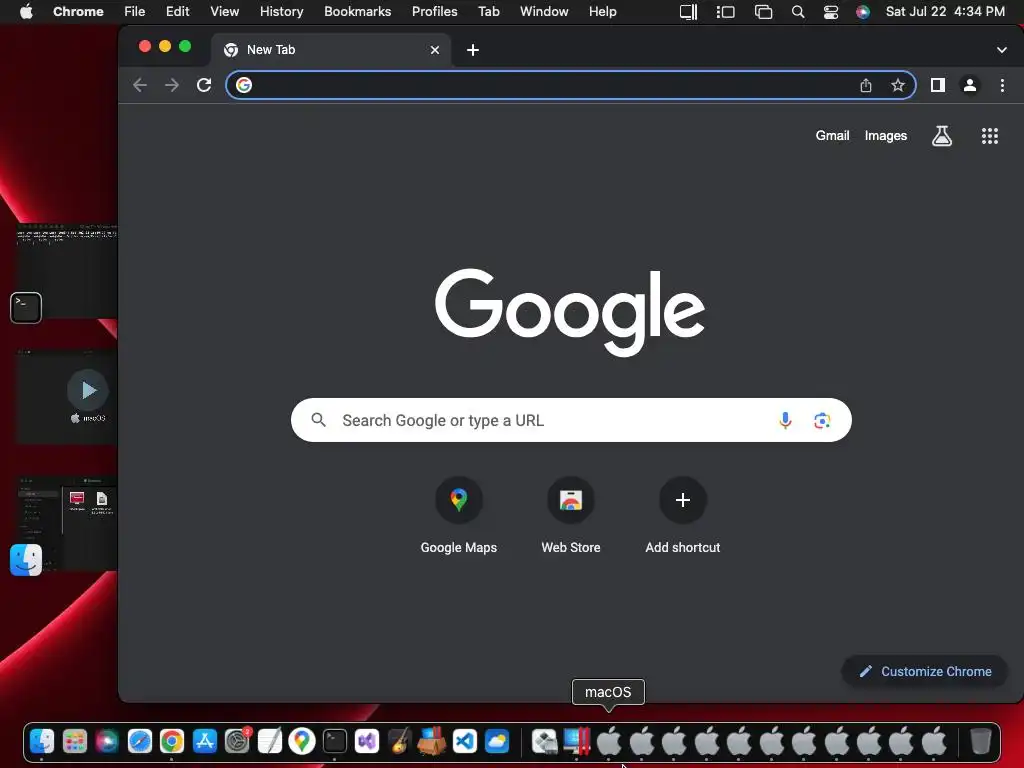
Task: Open Siri from the Dock
Action: click(x=107, y=741)
